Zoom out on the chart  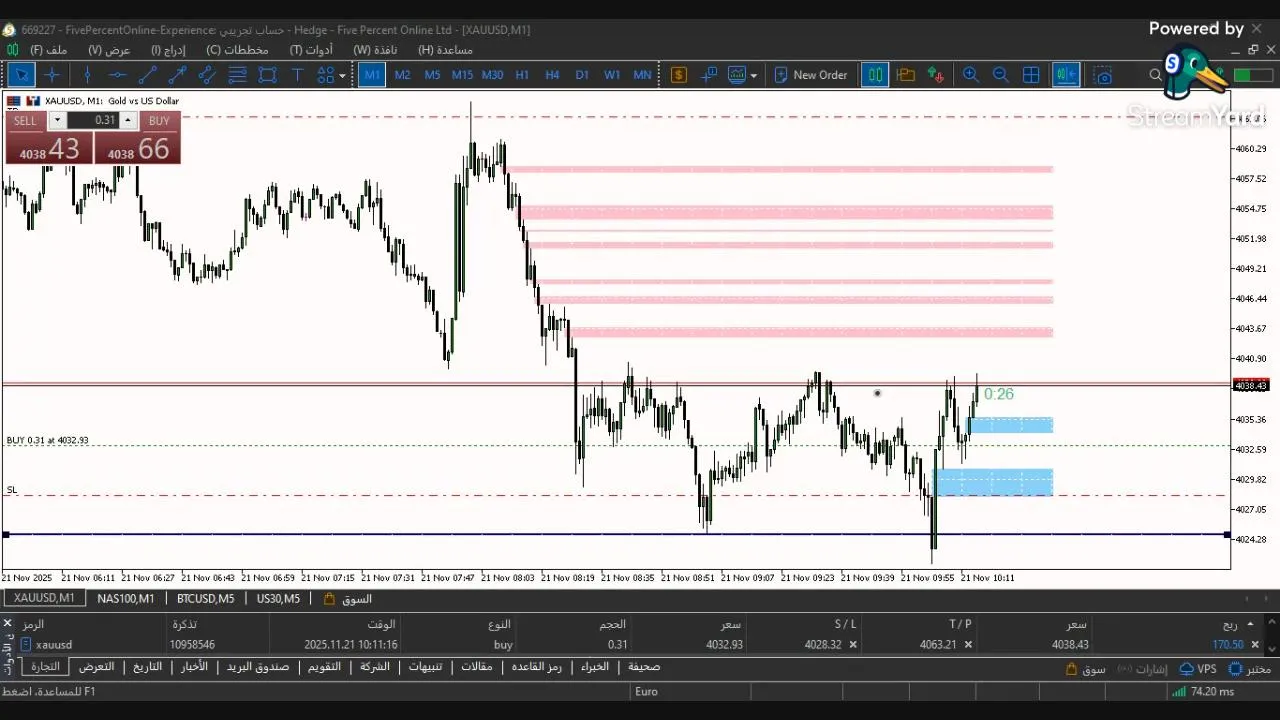point(1000,75)
